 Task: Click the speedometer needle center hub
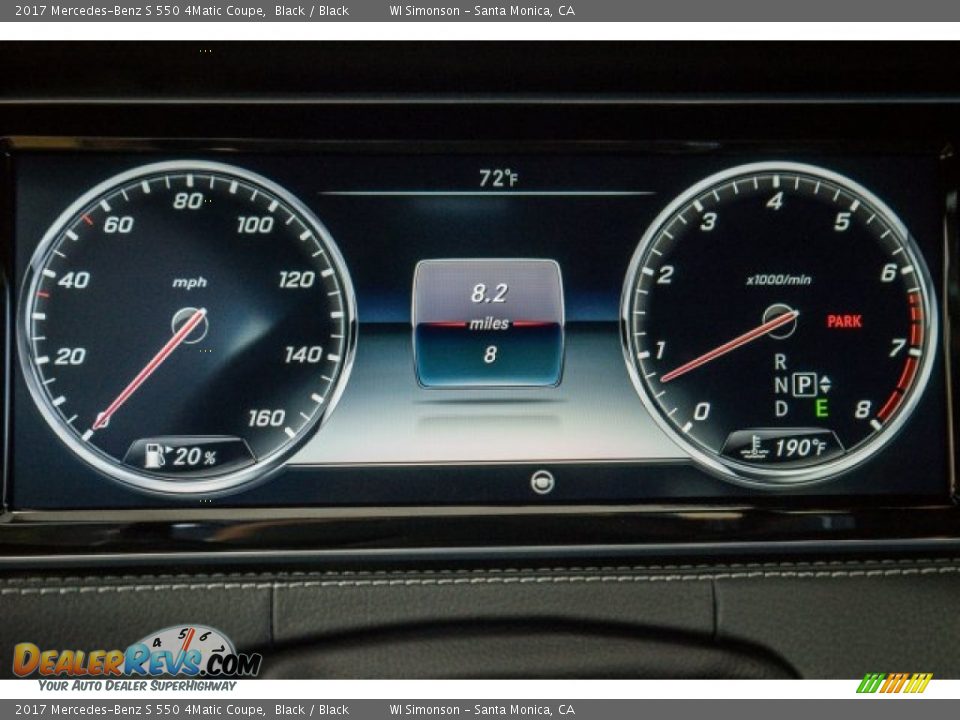[188, 324]
